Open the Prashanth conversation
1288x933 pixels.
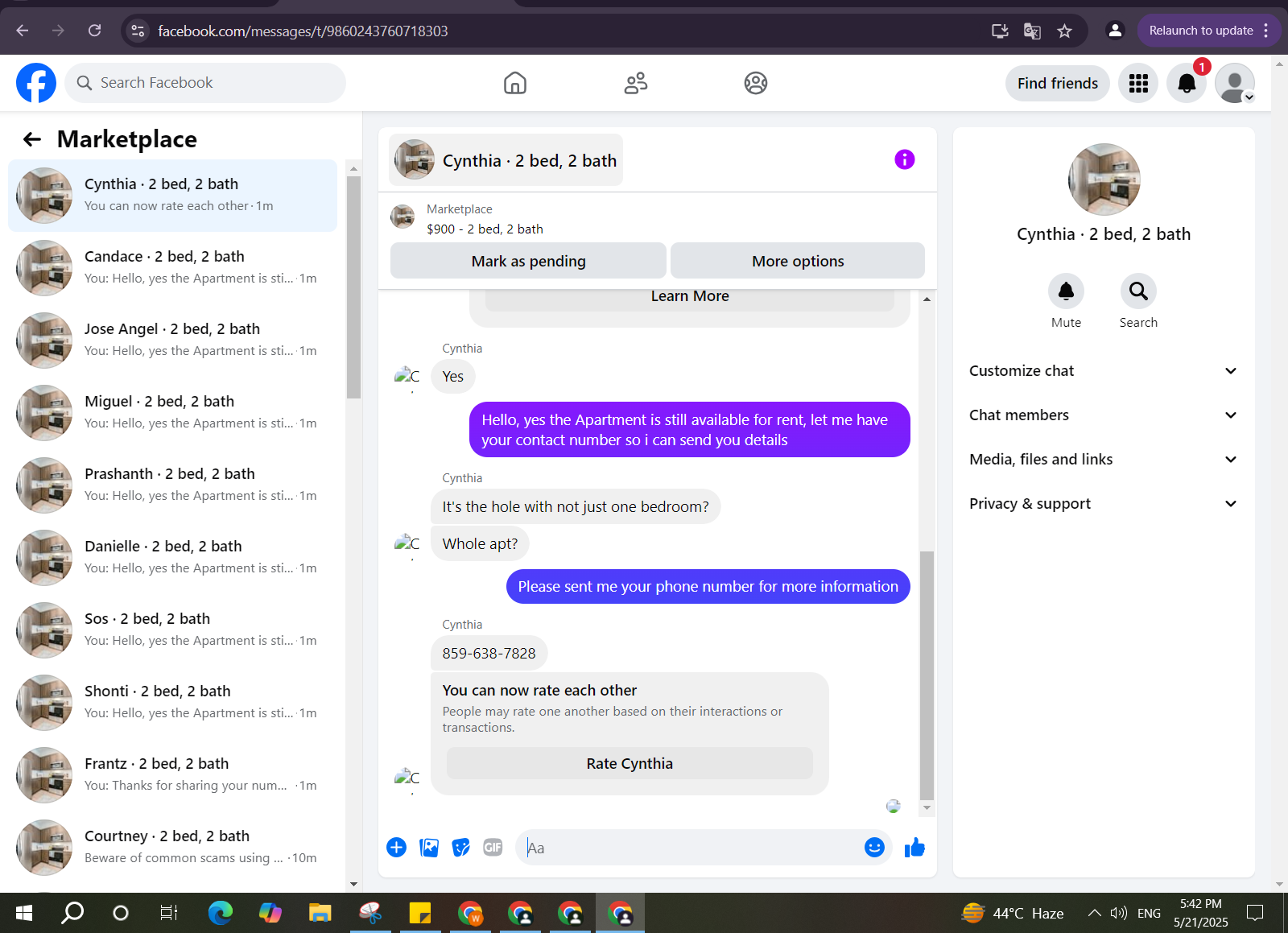(x=172, y=485)
